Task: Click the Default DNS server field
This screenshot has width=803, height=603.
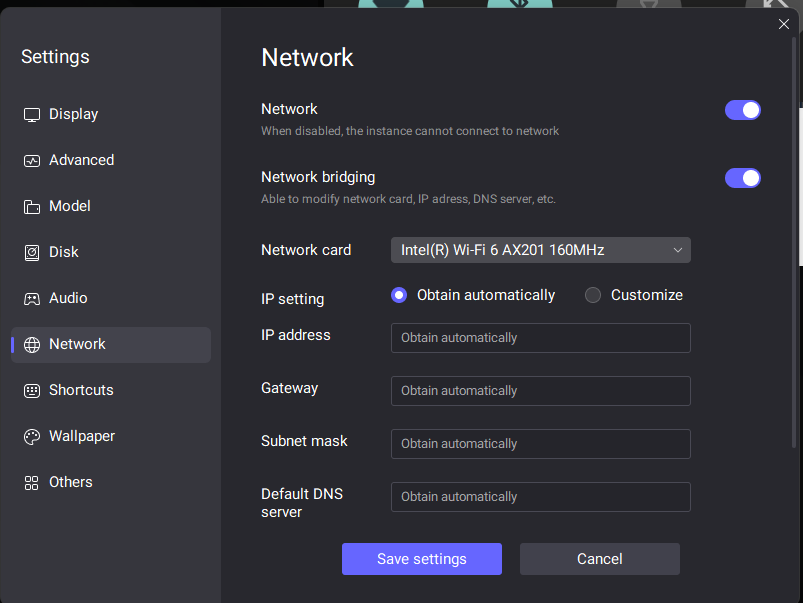Action: click(540, 497)
